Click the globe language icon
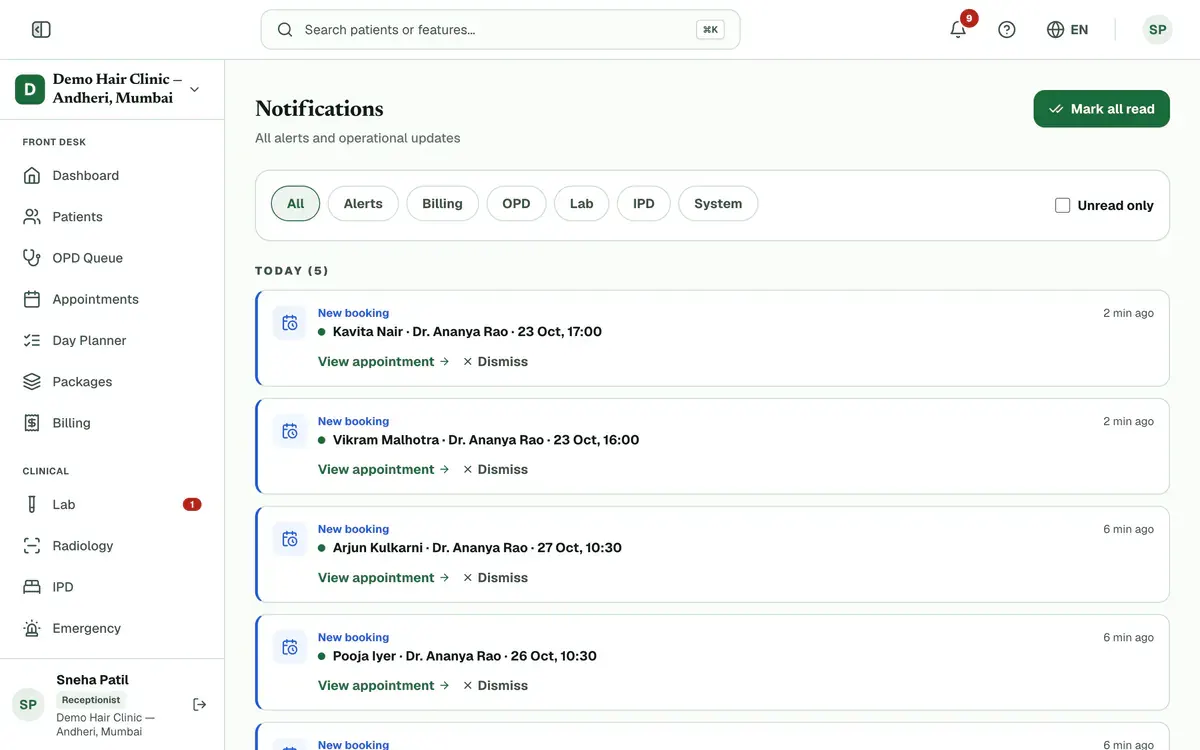 click(x=1055, y=30)
